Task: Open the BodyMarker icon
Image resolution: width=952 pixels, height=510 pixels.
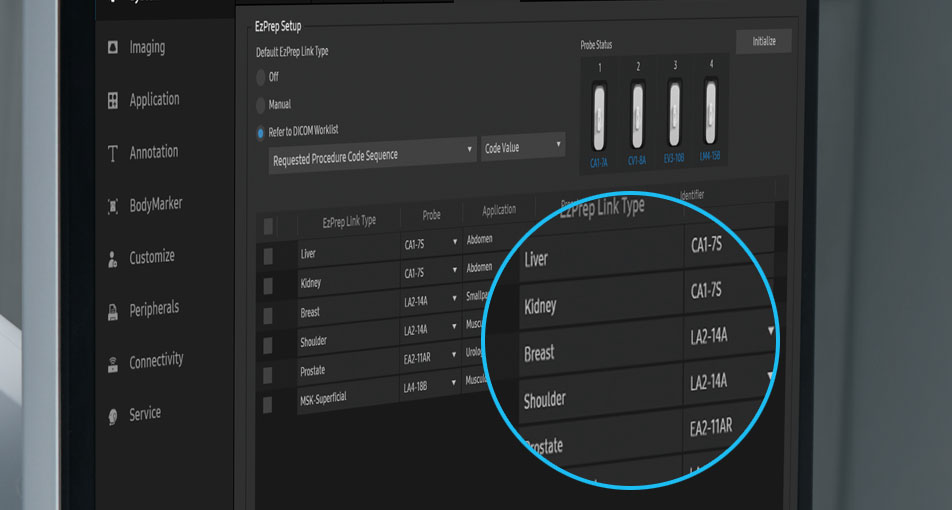Action: [x=112, y=206]
